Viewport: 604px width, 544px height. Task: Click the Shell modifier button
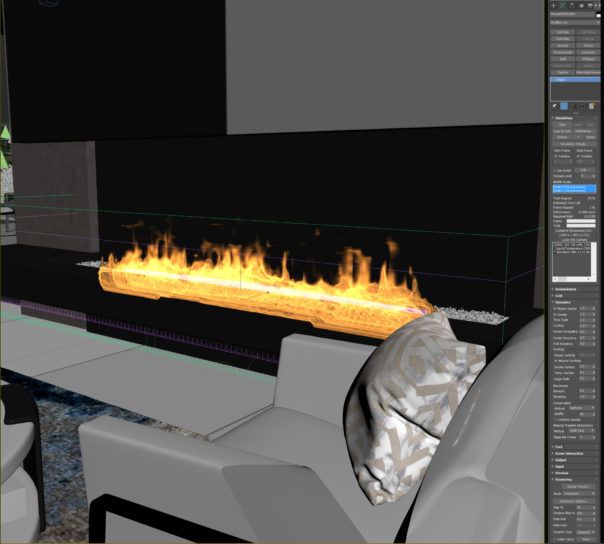[563, 59]
